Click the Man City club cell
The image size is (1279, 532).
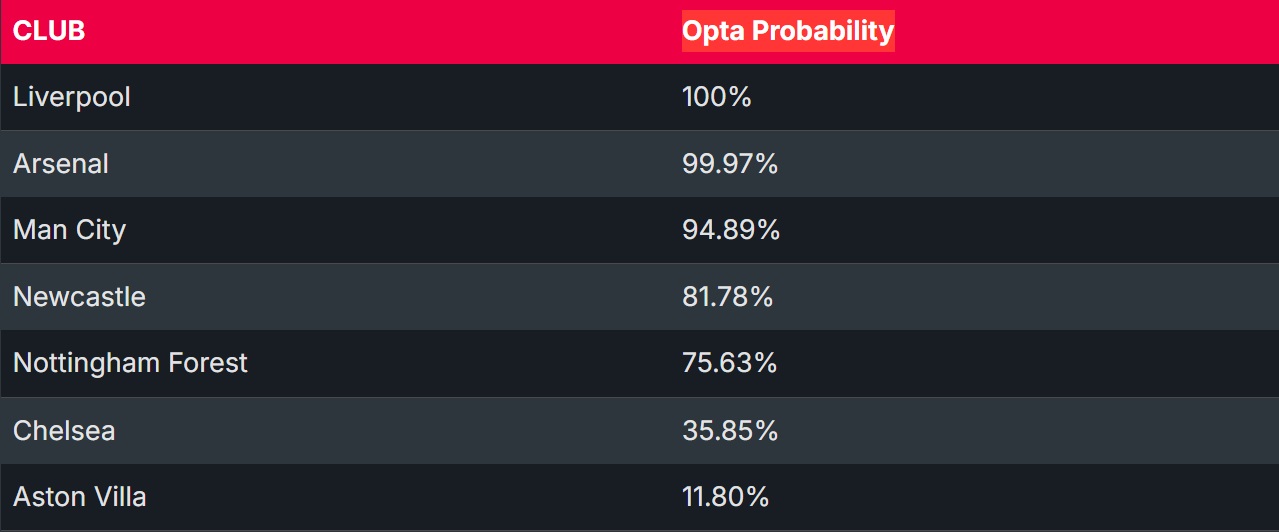tap(70, 230)
